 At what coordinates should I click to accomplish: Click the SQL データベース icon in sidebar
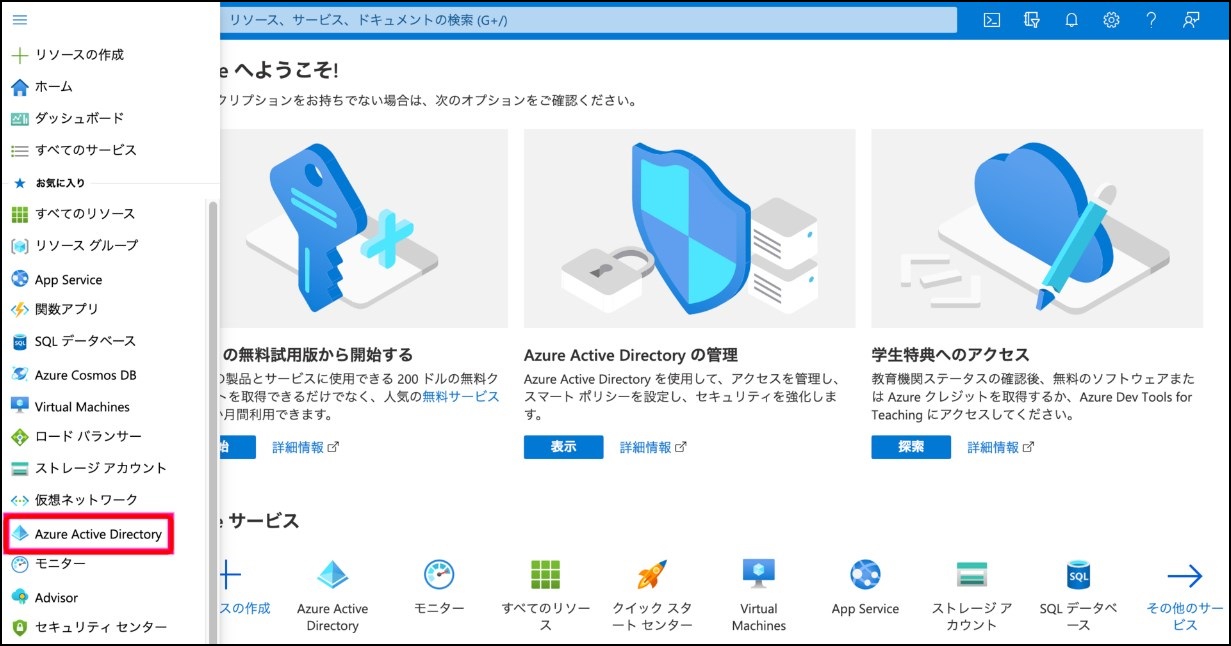click(19, 342)
